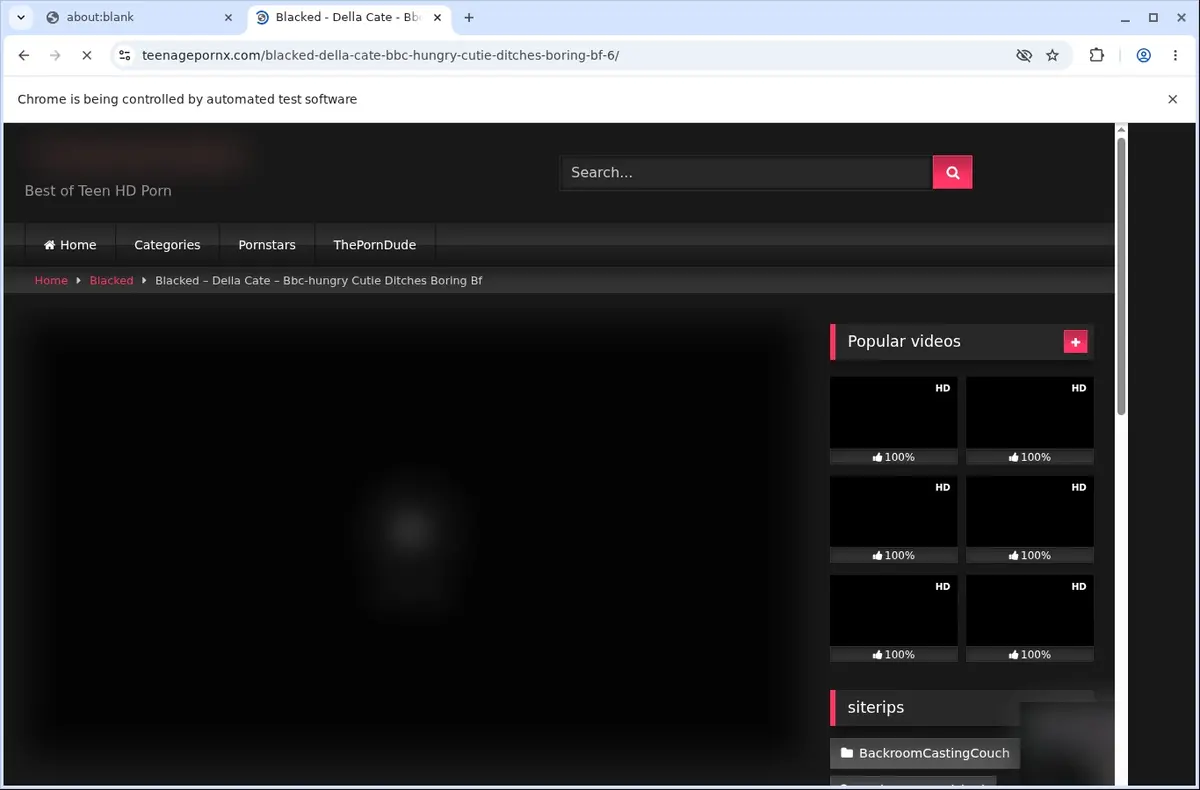
Task: Click into the site Search field
Action: [746, 172]
